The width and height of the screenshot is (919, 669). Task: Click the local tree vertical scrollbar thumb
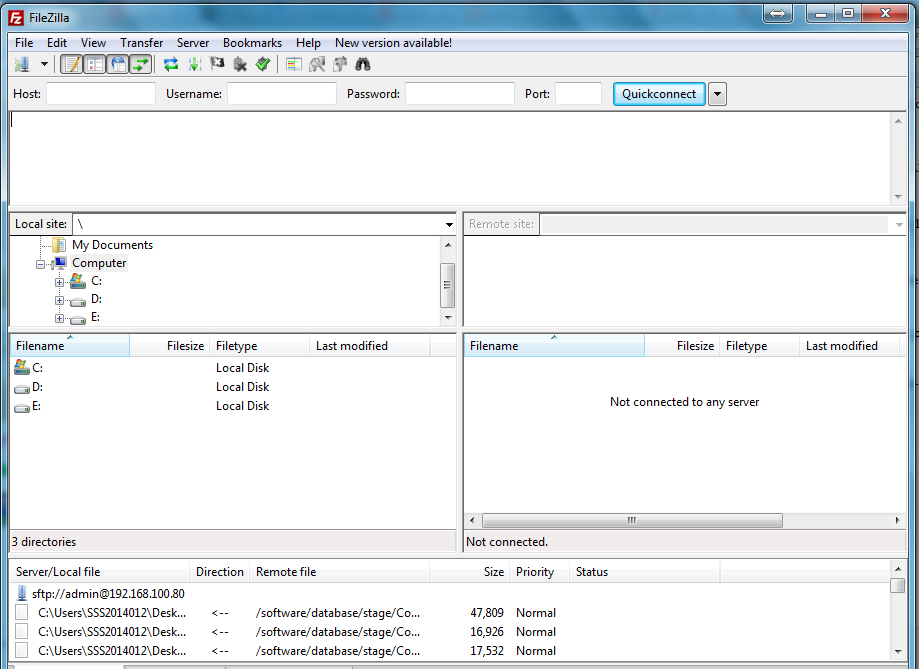448,285
